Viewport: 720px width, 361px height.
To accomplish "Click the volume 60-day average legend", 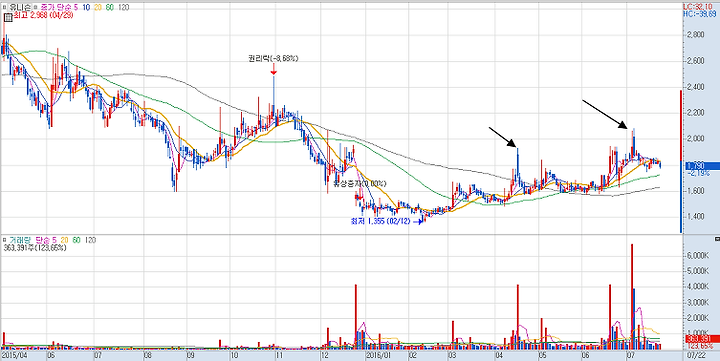I will click(76, 240).
